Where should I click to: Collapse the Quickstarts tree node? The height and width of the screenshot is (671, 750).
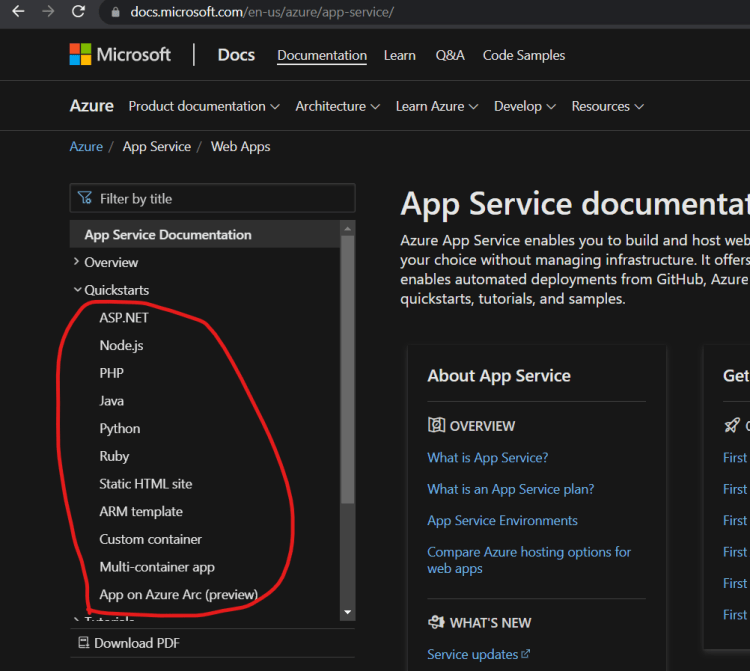(x=77, y=289)
